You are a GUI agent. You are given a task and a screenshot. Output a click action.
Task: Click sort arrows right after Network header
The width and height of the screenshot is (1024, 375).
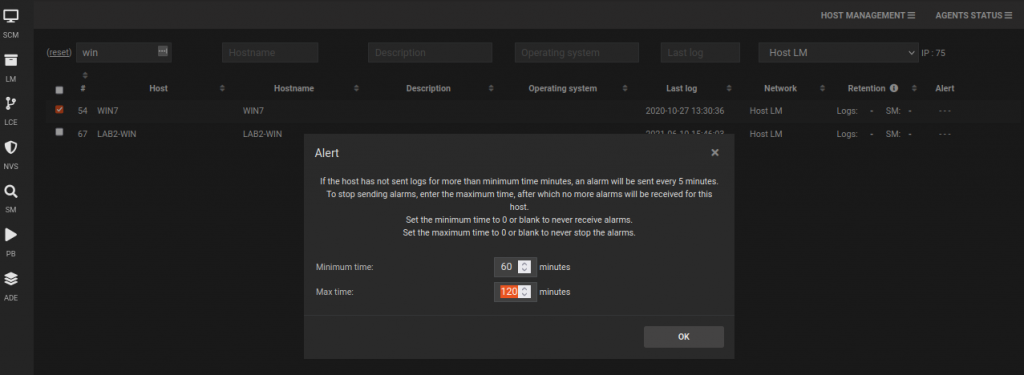point(822,88)
